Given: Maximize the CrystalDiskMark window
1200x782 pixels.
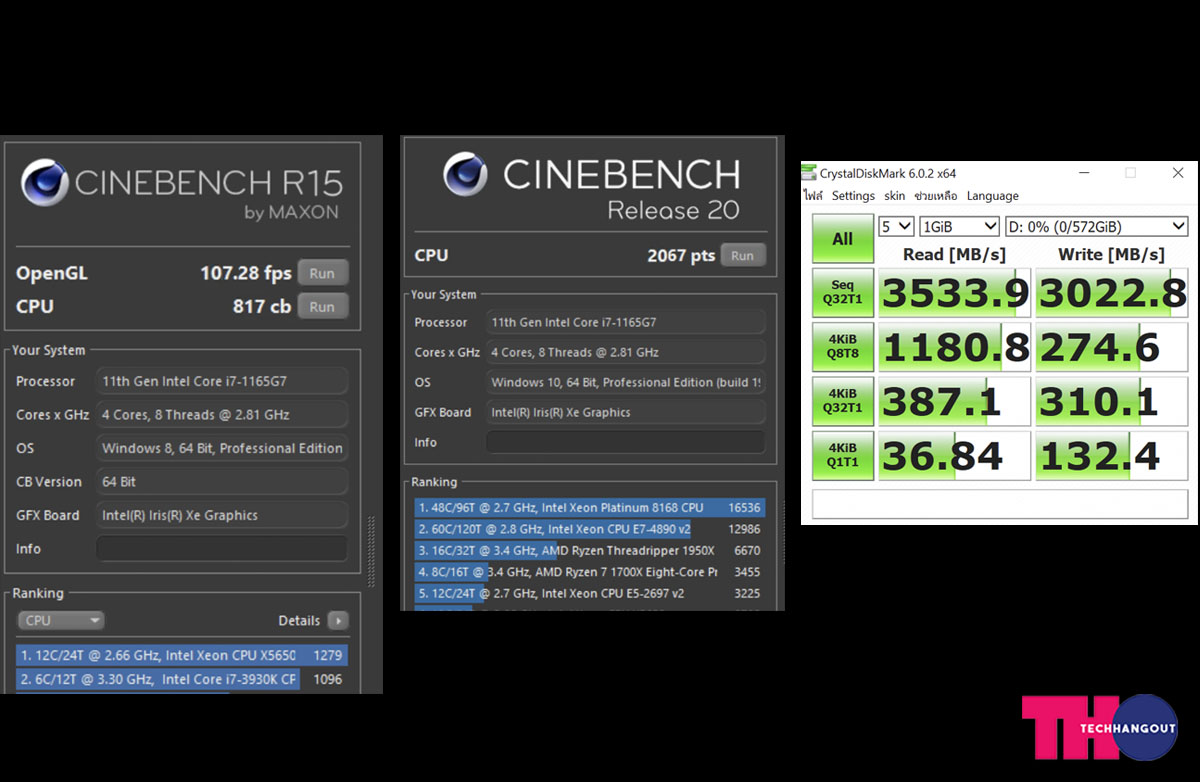Looking at the screenshot, I should coord(1130,173).
